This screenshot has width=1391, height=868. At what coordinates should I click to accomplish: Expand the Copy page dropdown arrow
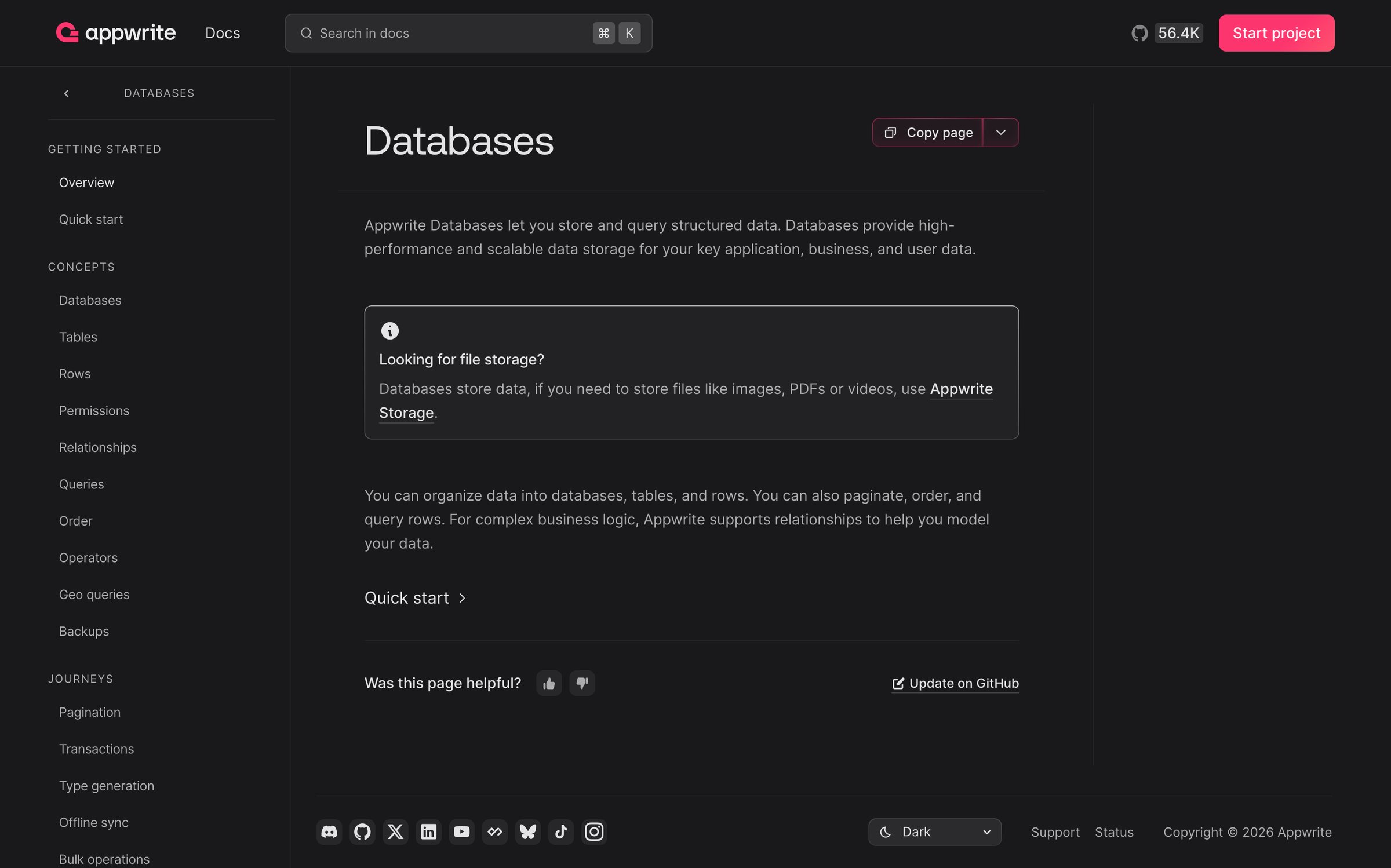click(x=1001, y=133)
